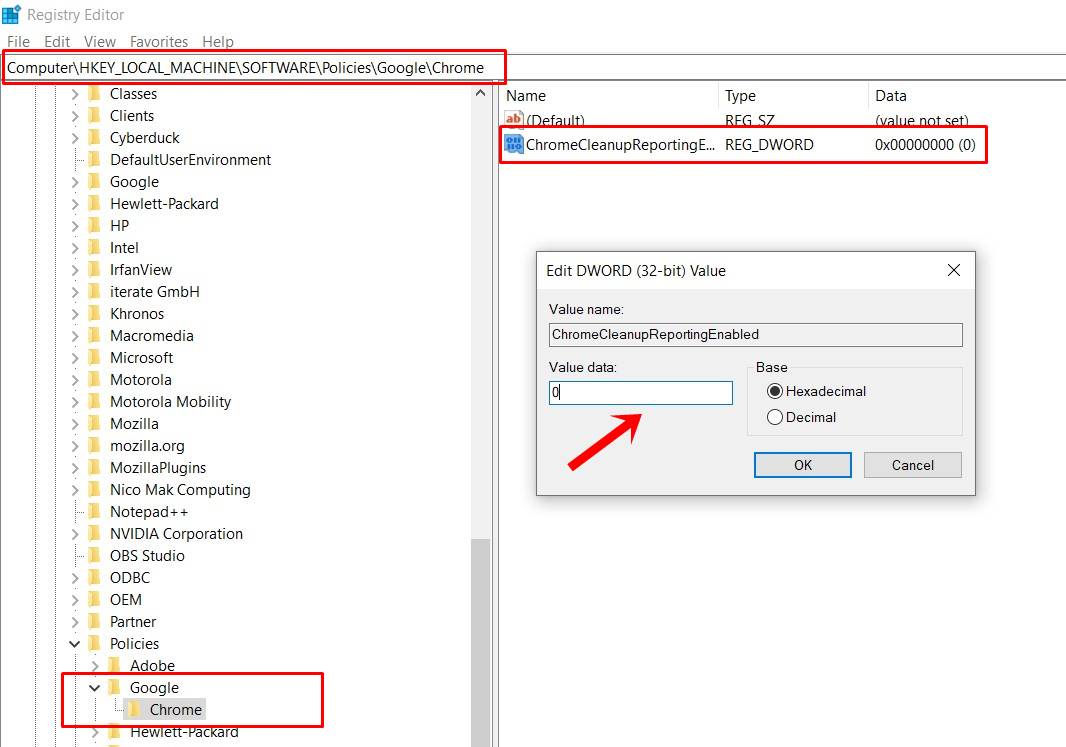Expand the Motorola key
The height and width of the screenshot is (747, 1066).
(75, 380)
